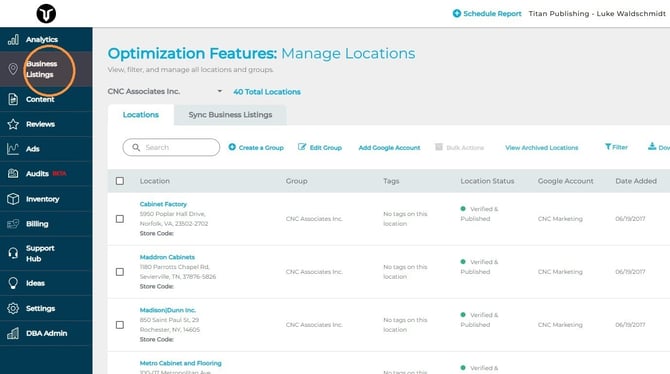
Task: Click Add Google Account link
Action: [389, 147]
